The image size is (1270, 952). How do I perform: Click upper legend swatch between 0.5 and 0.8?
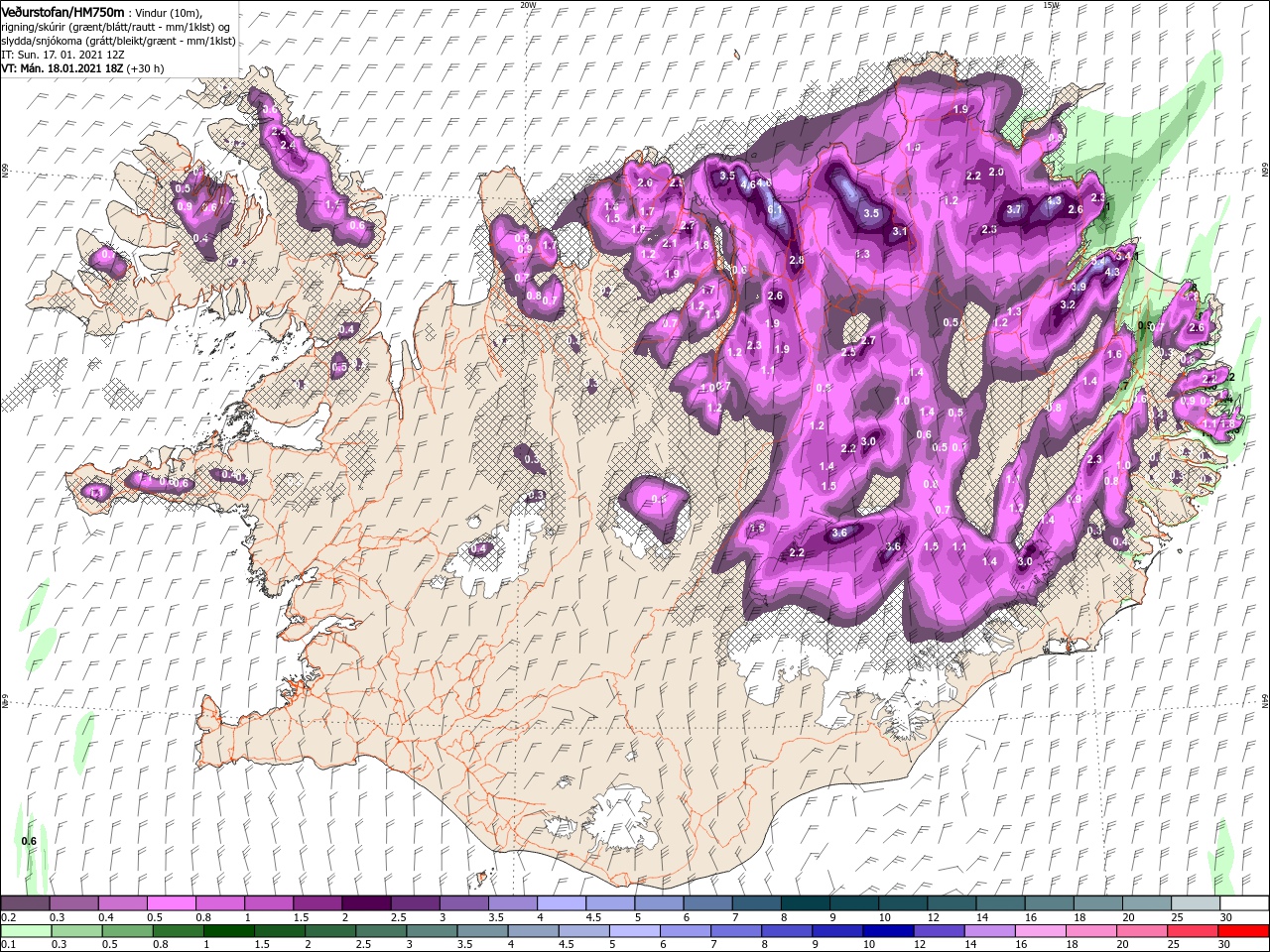(x=172, y=902)
